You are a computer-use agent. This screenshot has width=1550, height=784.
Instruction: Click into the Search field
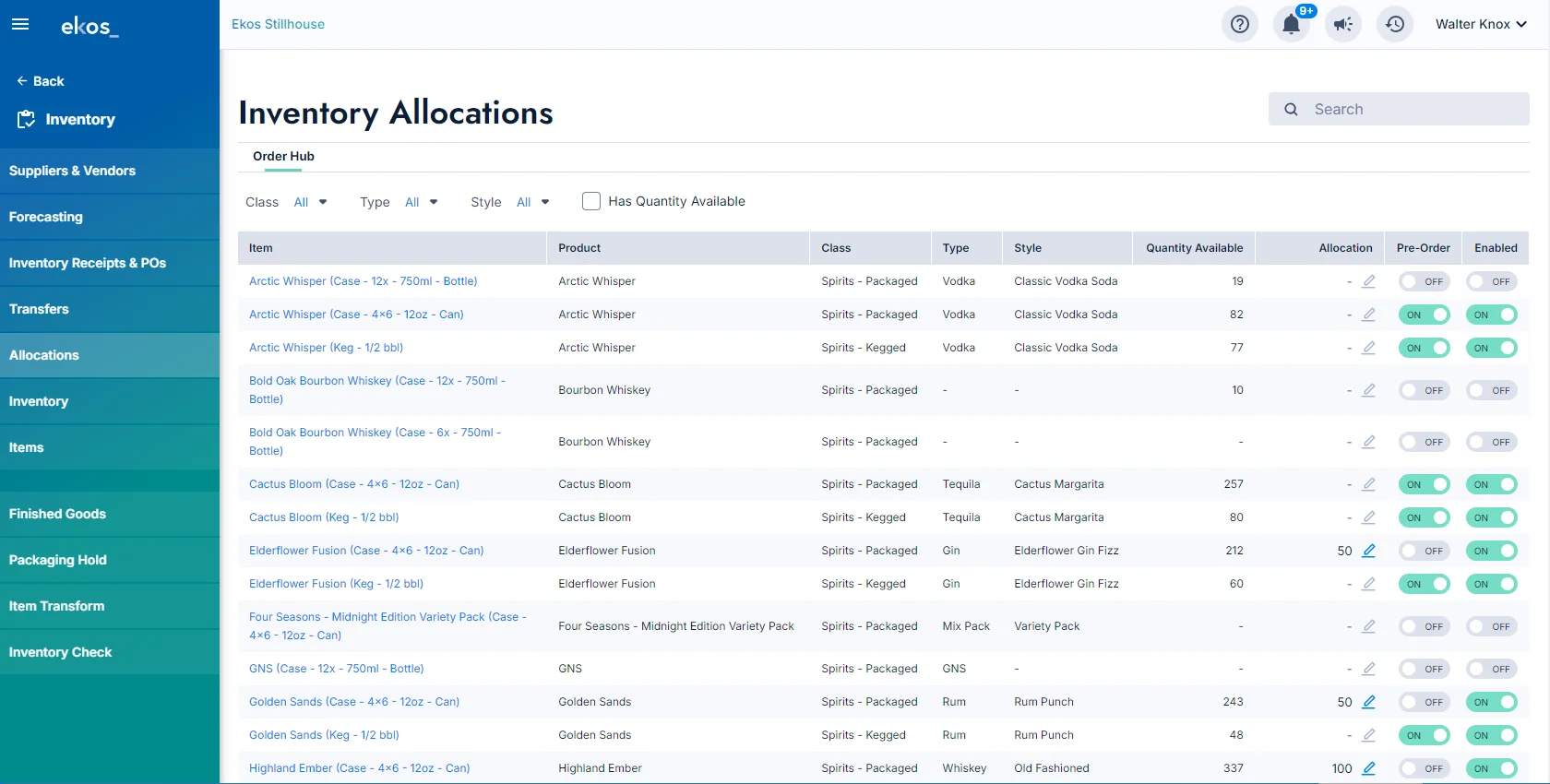[x=1412, y=109]
